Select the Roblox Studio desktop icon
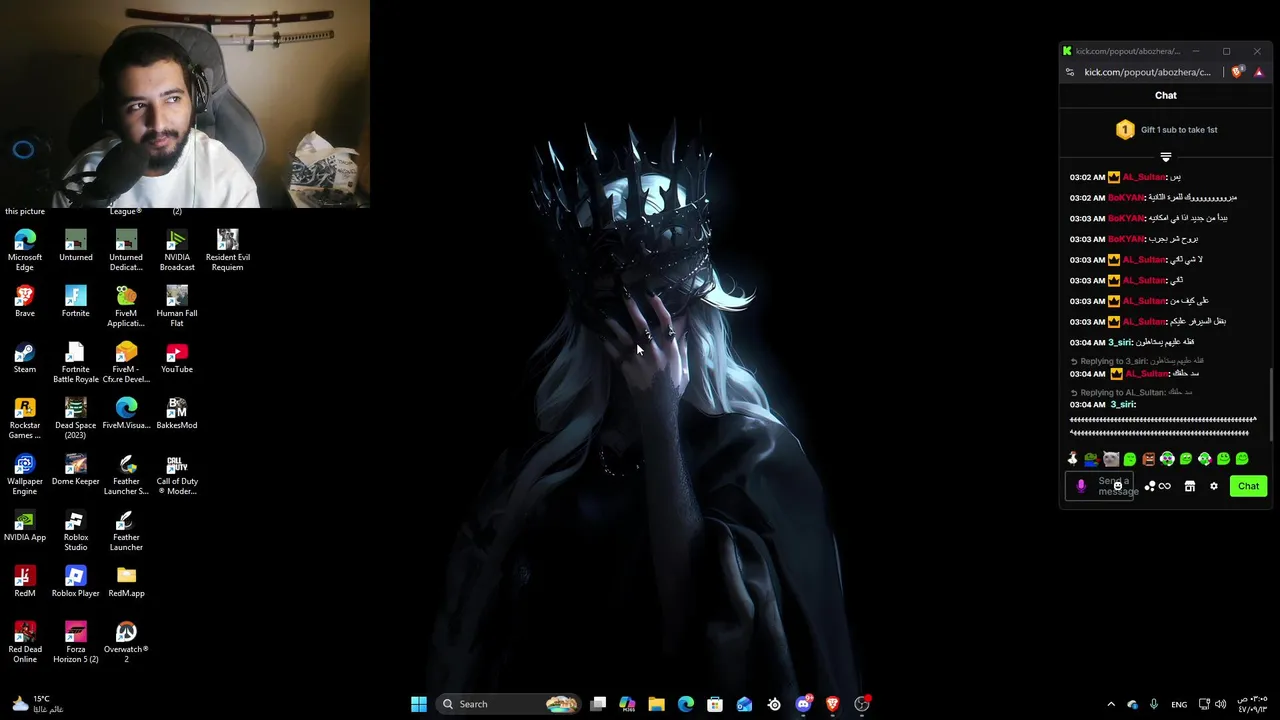The height and width of the screenshot is (720, 1280). coord(76,530)
